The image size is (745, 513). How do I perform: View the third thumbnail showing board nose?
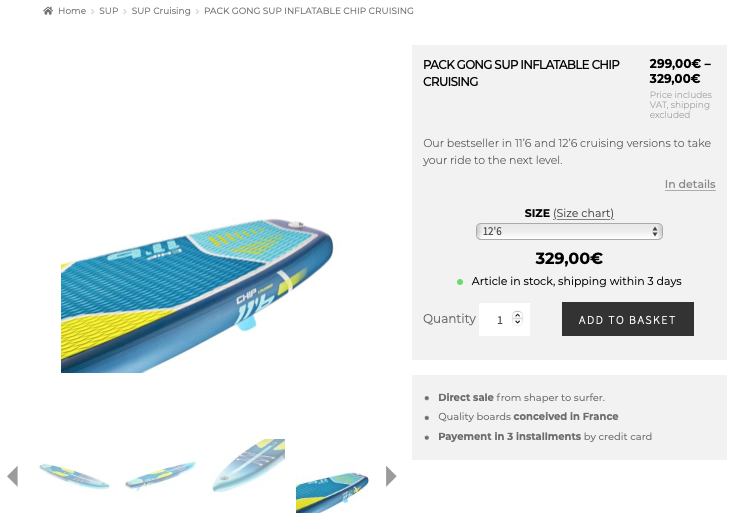coord(248,466)
